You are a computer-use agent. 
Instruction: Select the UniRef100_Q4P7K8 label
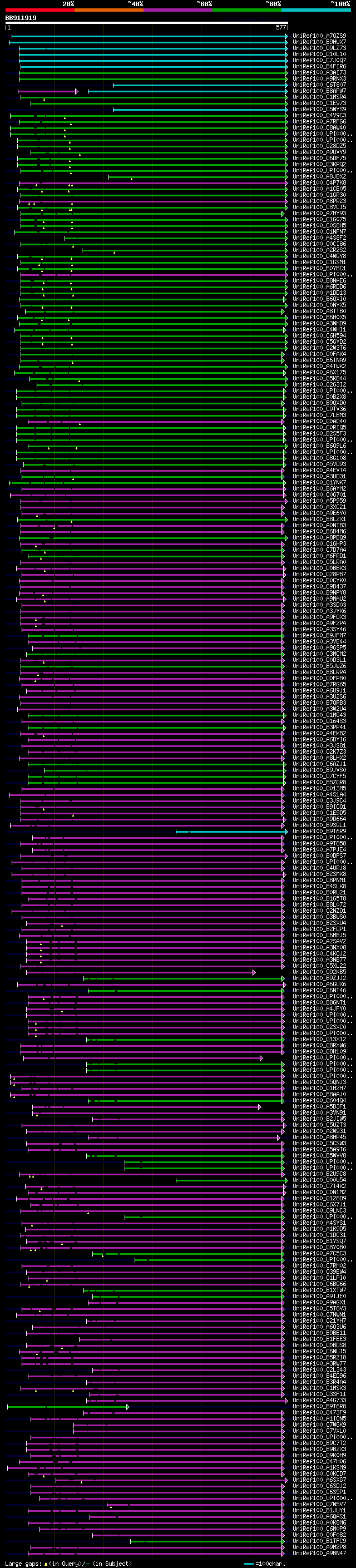click(x=319, y=182)
